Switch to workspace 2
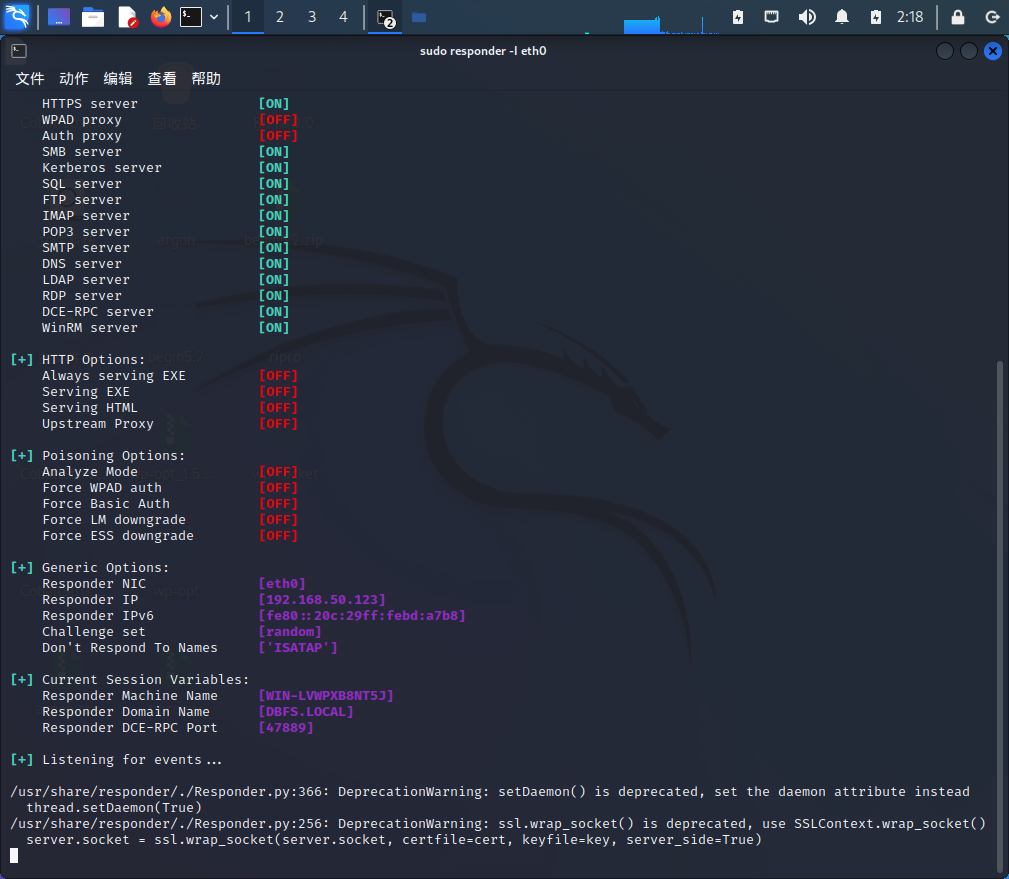Image resolution: width=1009 pixels, height=879 pixels. [x=280, y=17]
